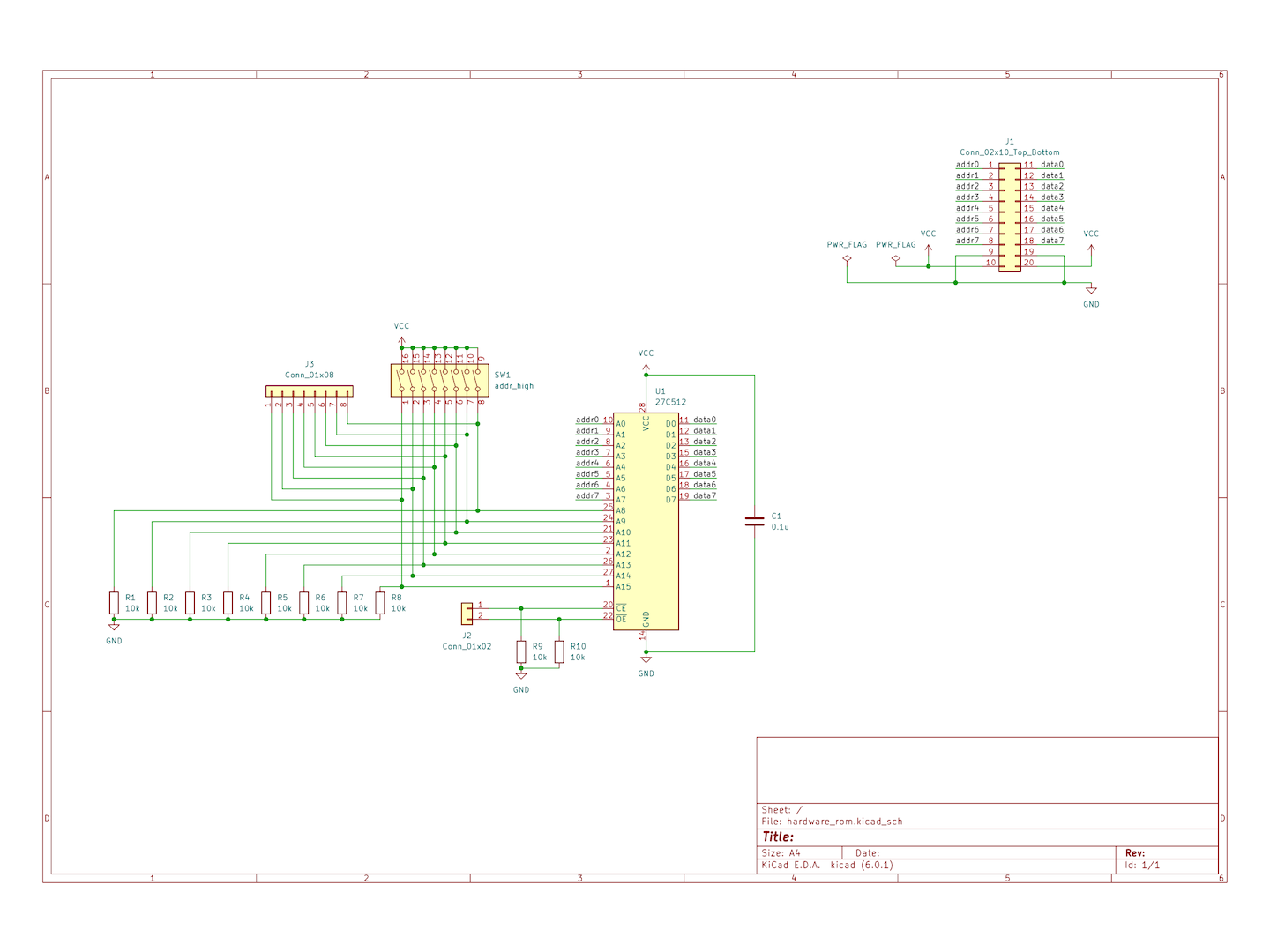The width and height of the screenshot is (1270, 952).
Task: Select the GND symbol beneath resistor R1
Action: [x=114, y=628]
